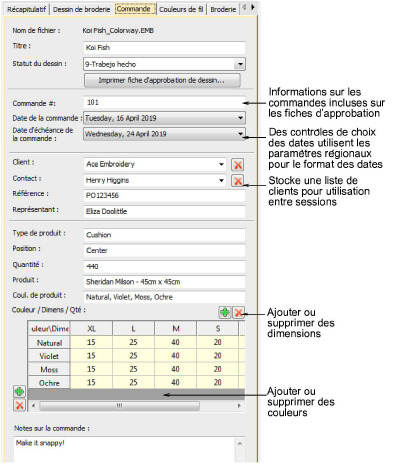Select the Ochre row header
The image size is (399, 464).
pos(49,383)
